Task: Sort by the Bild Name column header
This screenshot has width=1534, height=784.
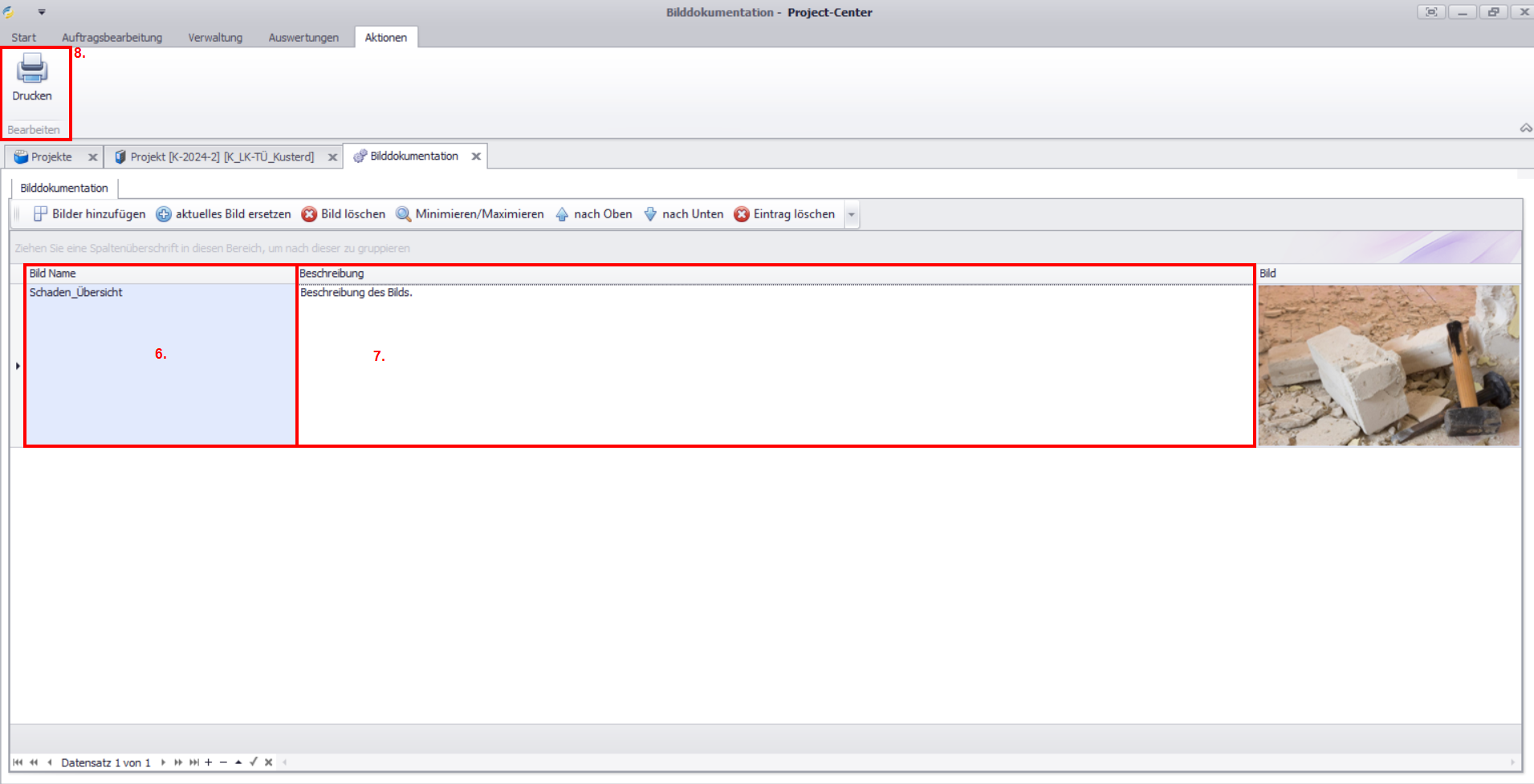Action: tap(161, 274)
